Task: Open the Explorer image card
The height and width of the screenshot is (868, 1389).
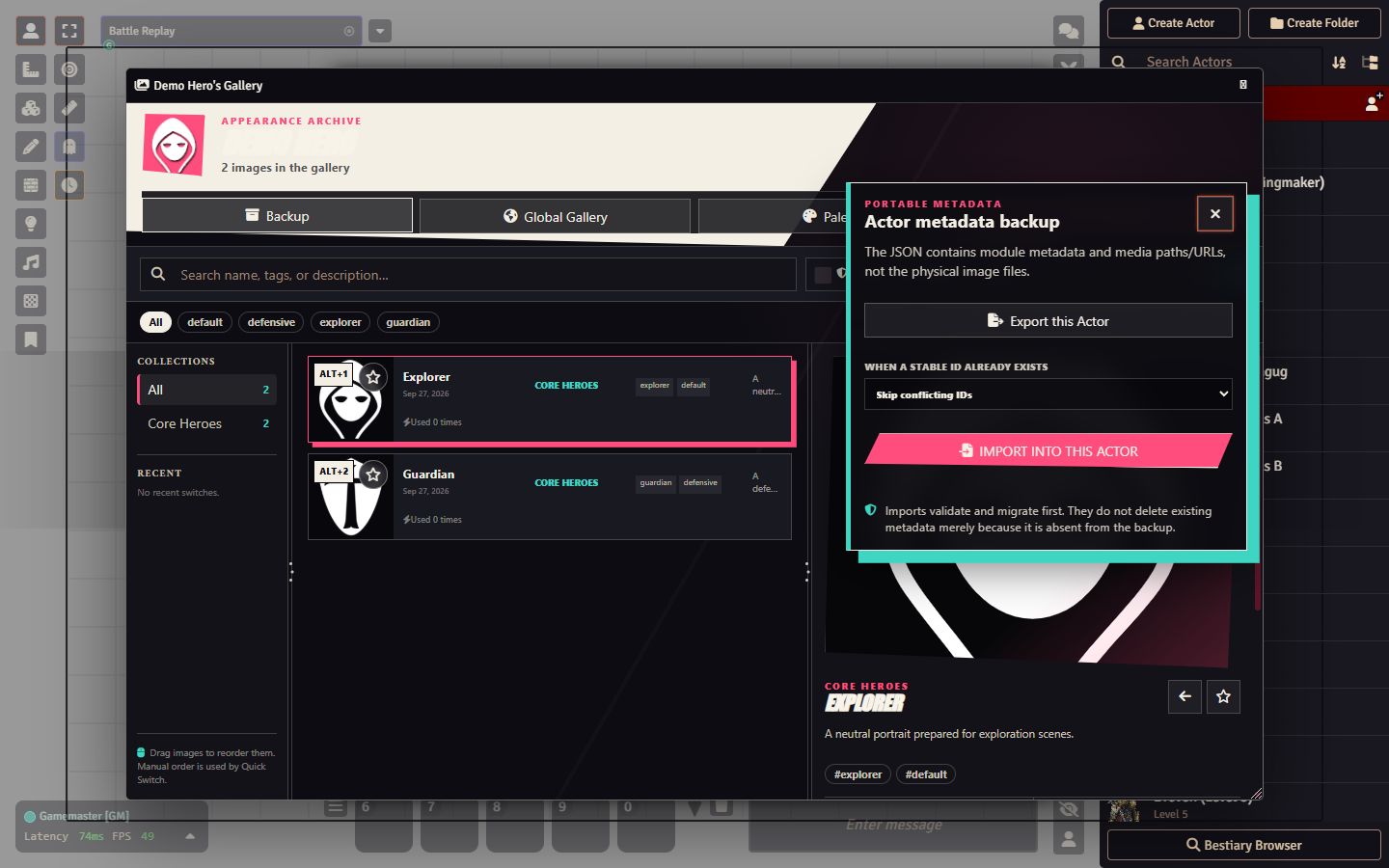Action: (x=550, y=400)
